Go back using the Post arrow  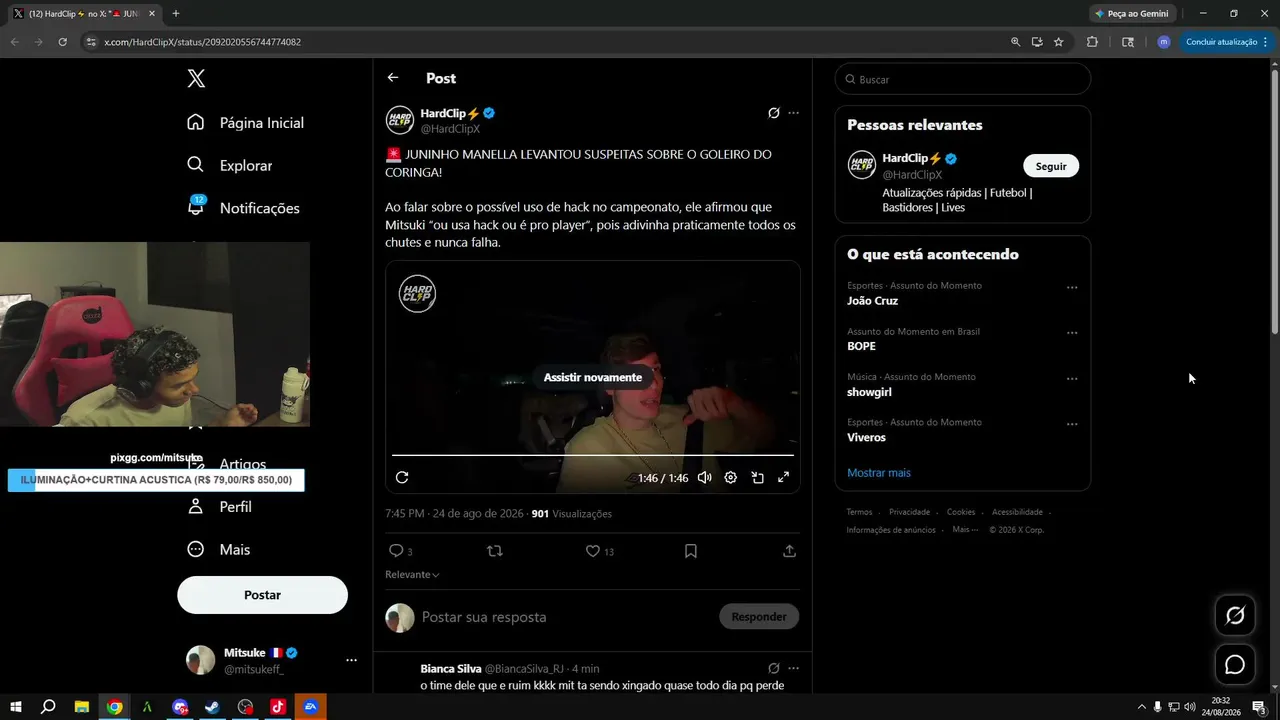[x=393, y=78]
